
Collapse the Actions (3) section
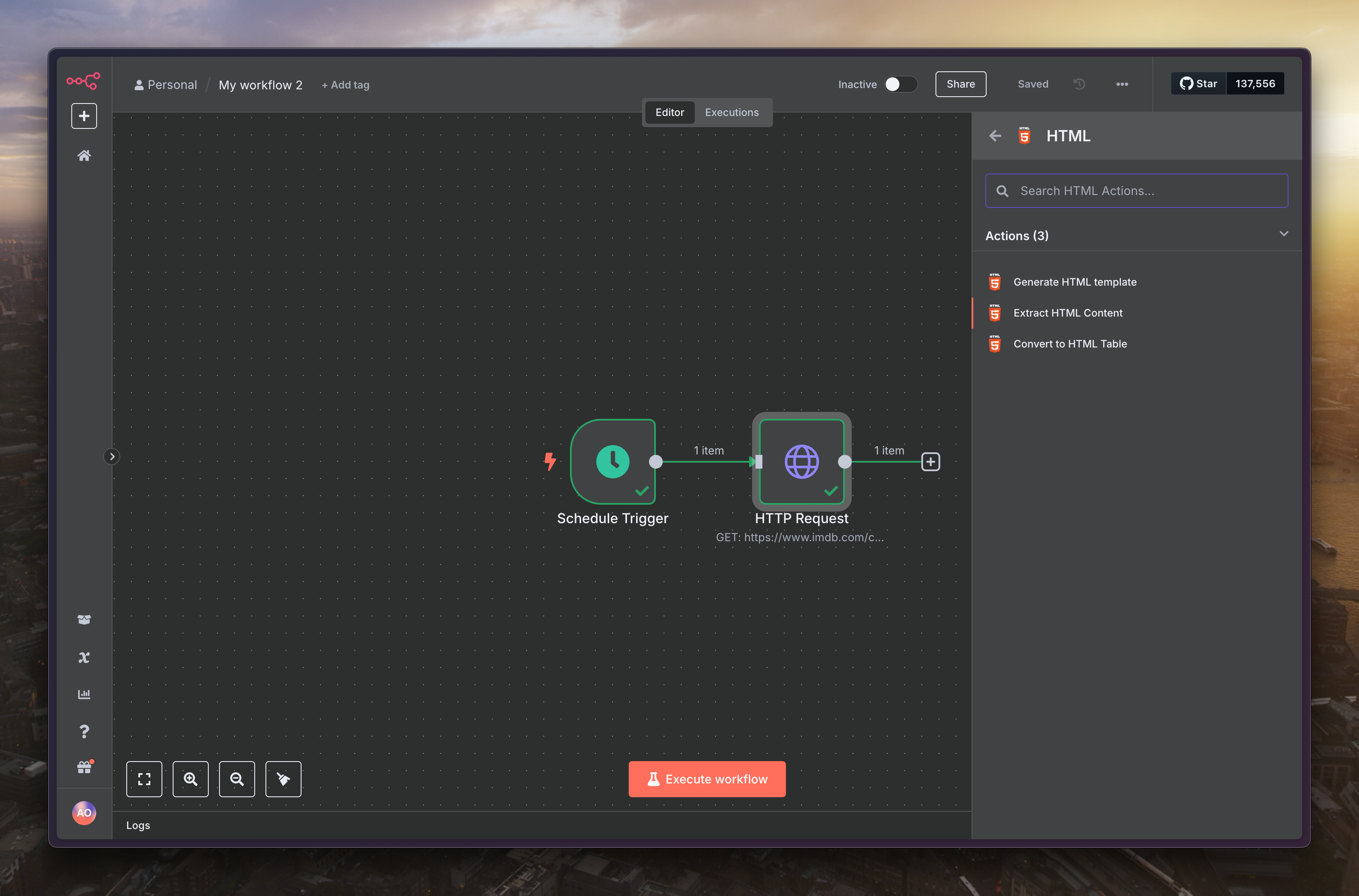tap(1283, 234)
